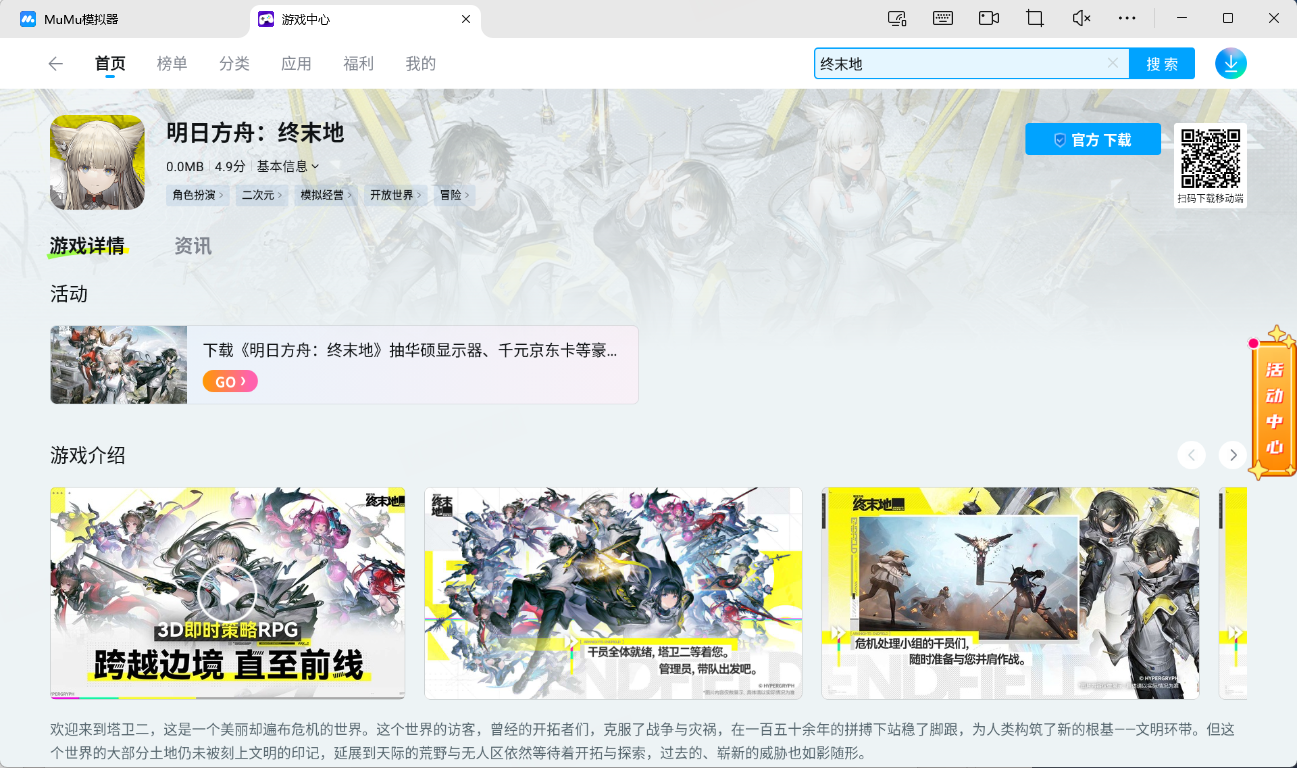Start screen recording via camera icon
This screenshot has height=768, width=1297.
click(x=988, y=19)
